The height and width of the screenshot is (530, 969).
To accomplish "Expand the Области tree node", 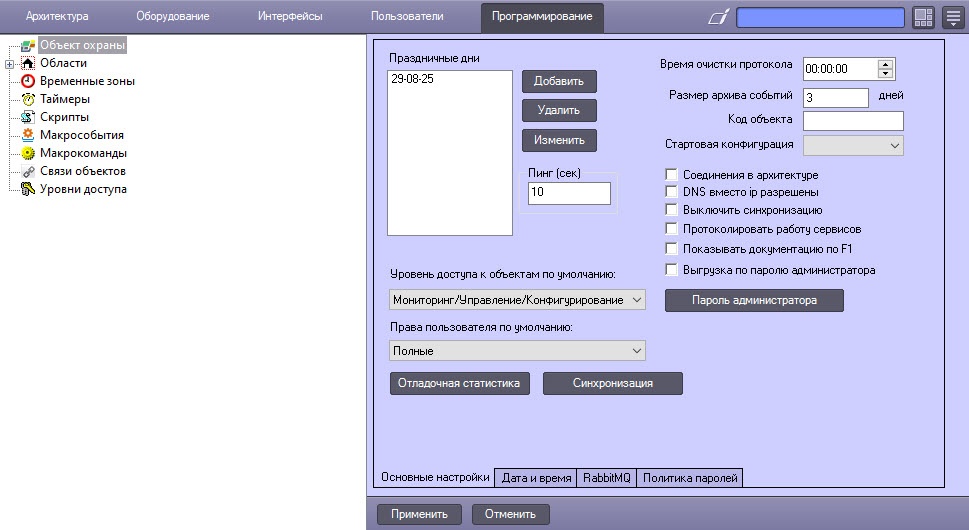I will 9,64.
